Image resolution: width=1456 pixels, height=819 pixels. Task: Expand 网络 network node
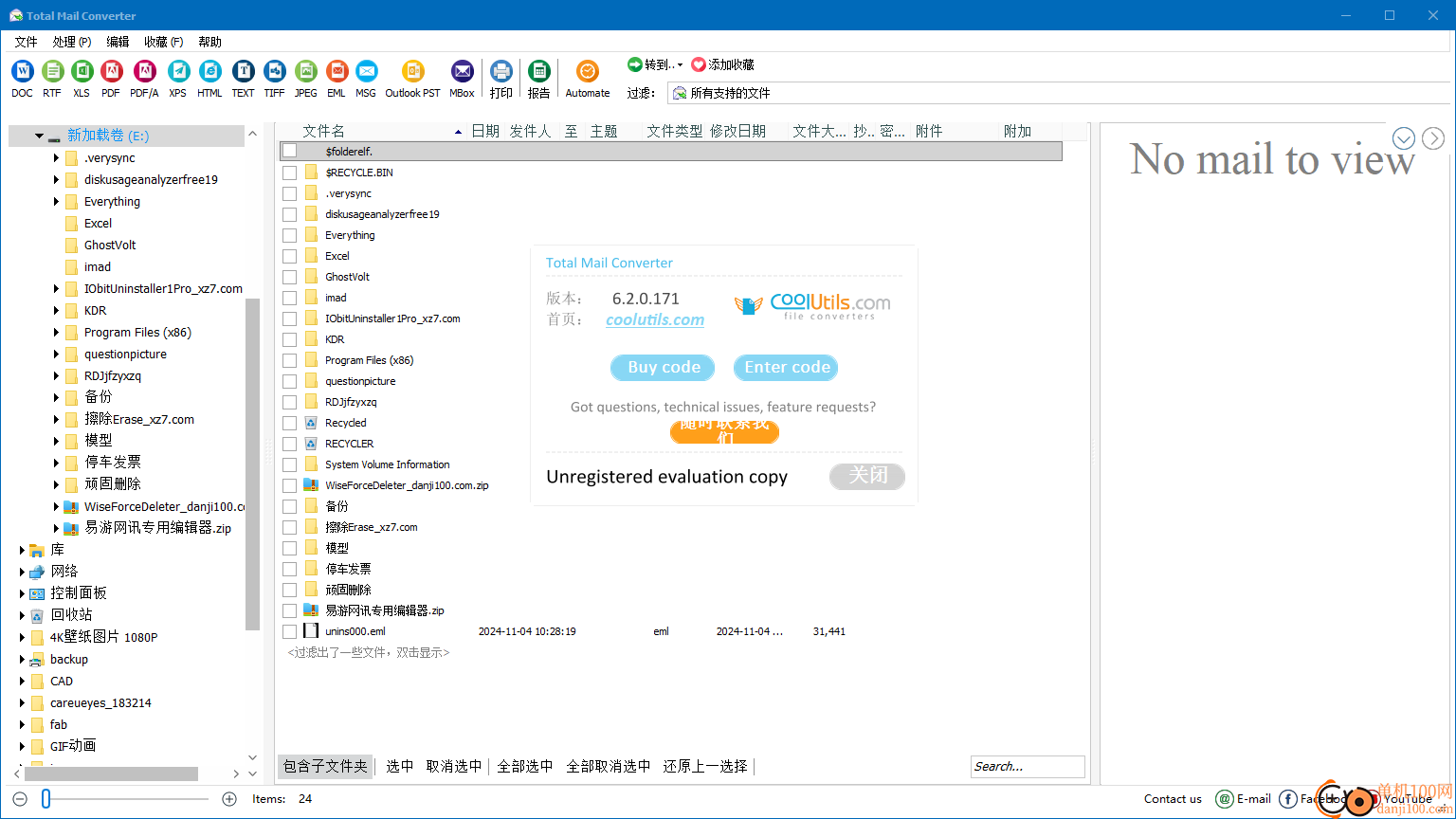(x=22, y=572)
